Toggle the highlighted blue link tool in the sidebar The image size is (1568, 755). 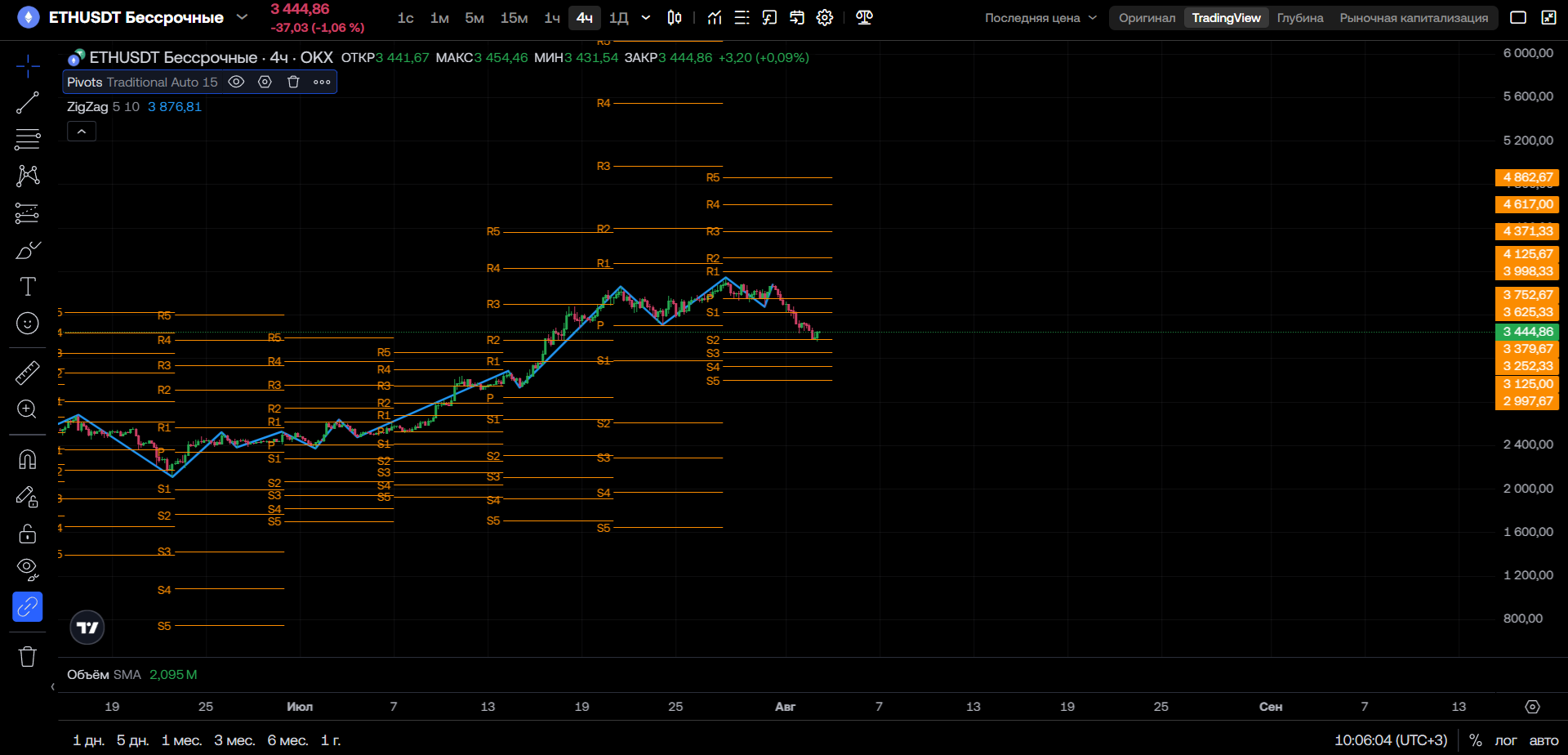click(x=28, y=607)
